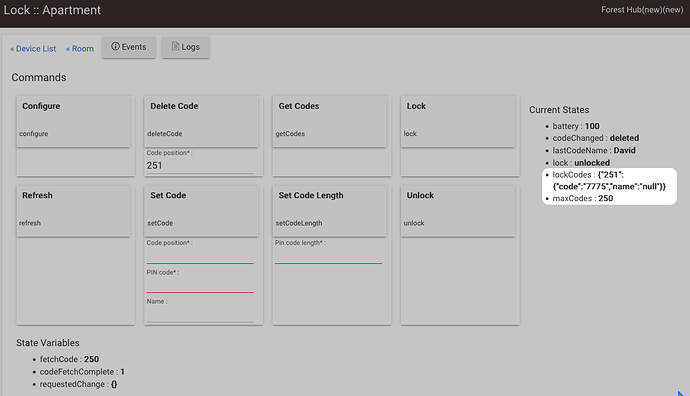Focus Set Code's Code position field

tap(200, 256)
